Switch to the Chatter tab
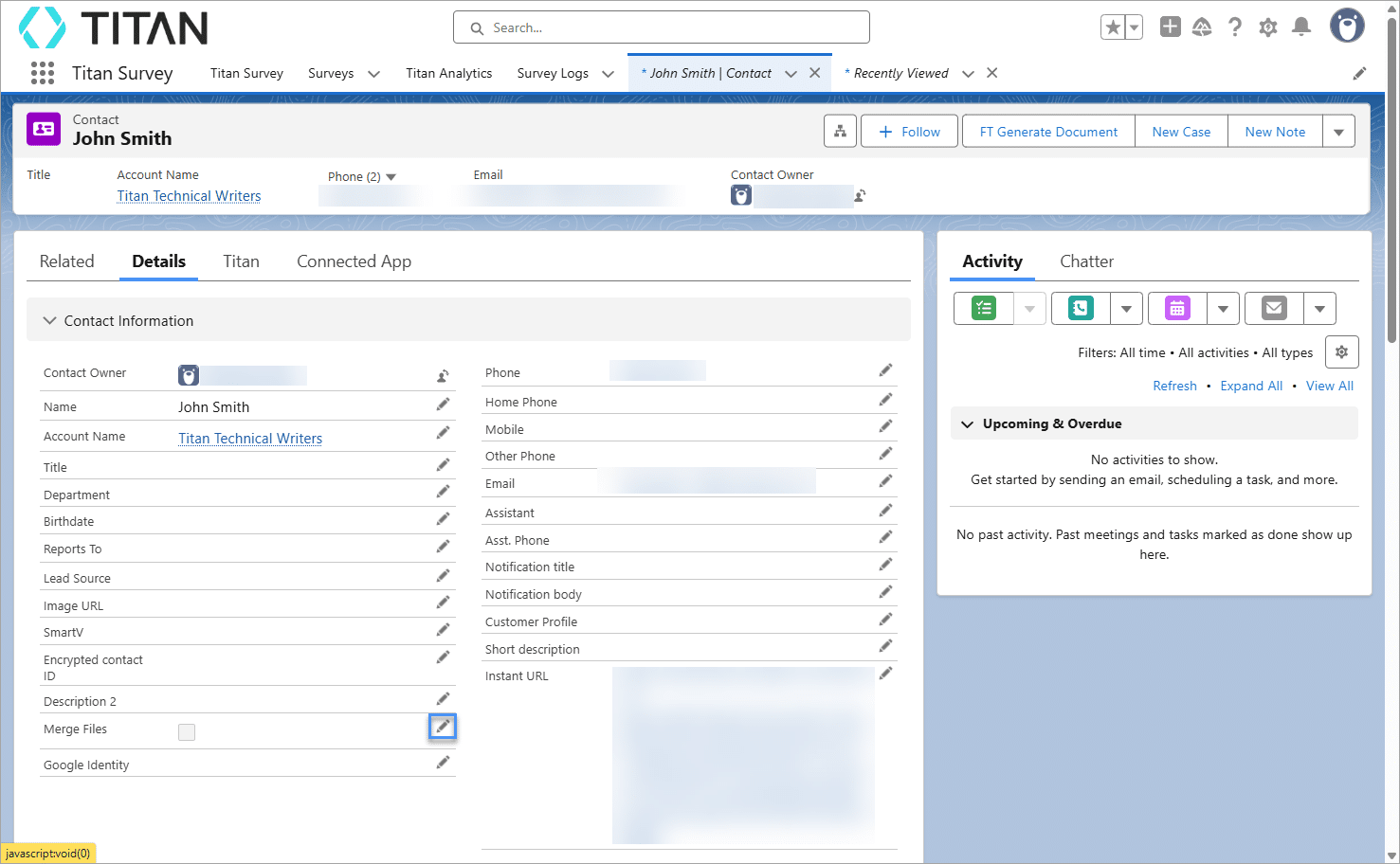 pos(1086,261)
